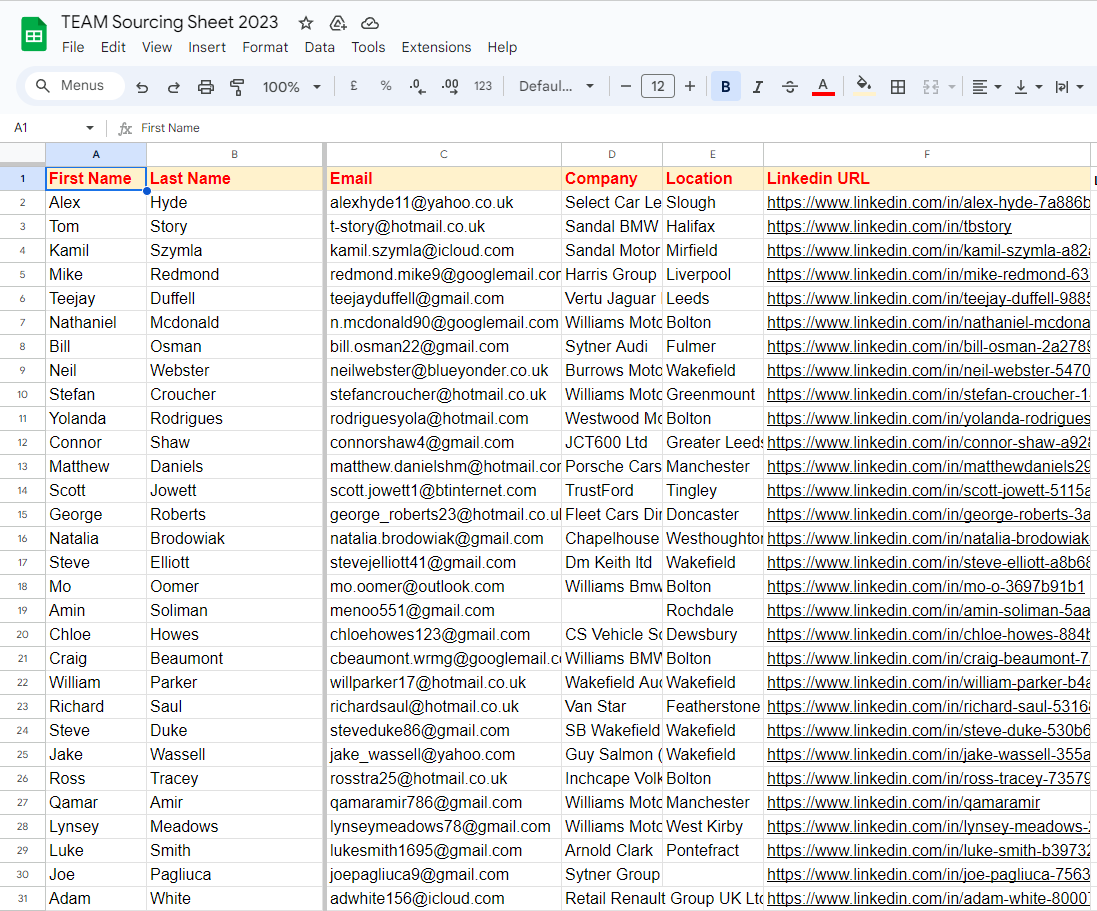Select the TrustFord company cell
The width and height of the screenshot is (1097, 911).
(611, 490)
